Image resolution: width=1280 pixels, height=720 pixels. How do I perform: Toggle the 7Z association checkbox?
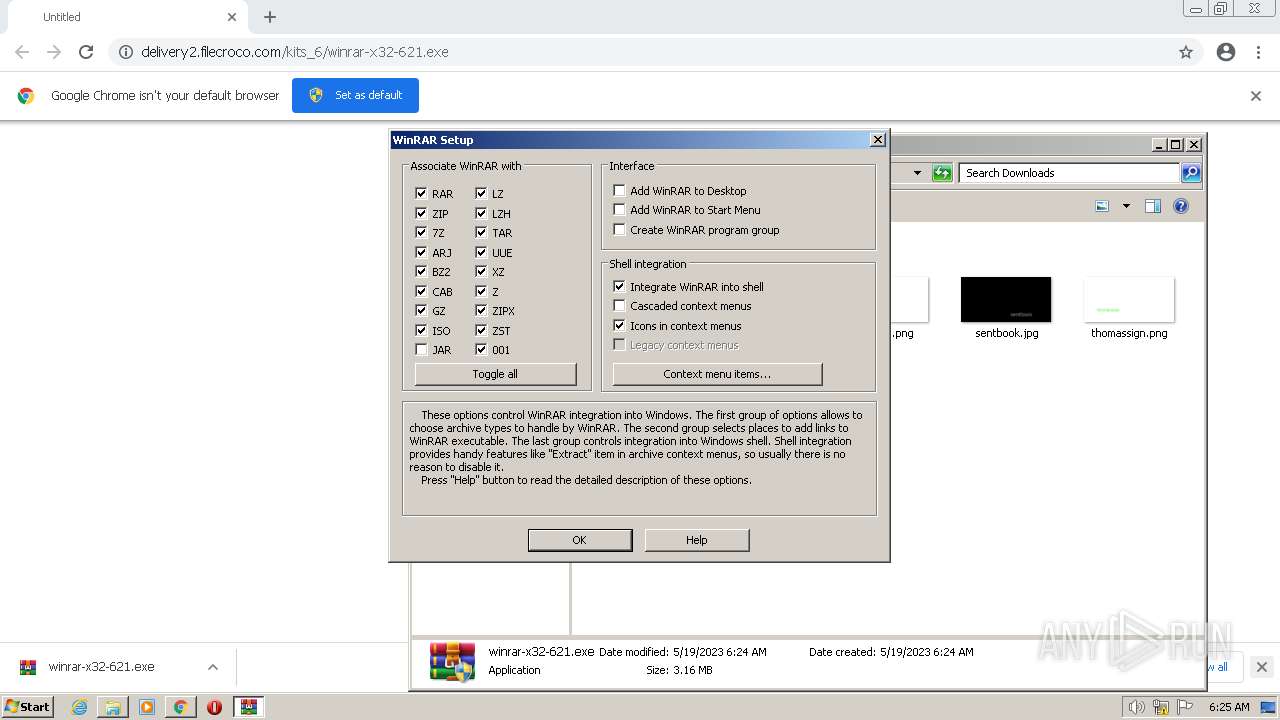tap(421, 233)
